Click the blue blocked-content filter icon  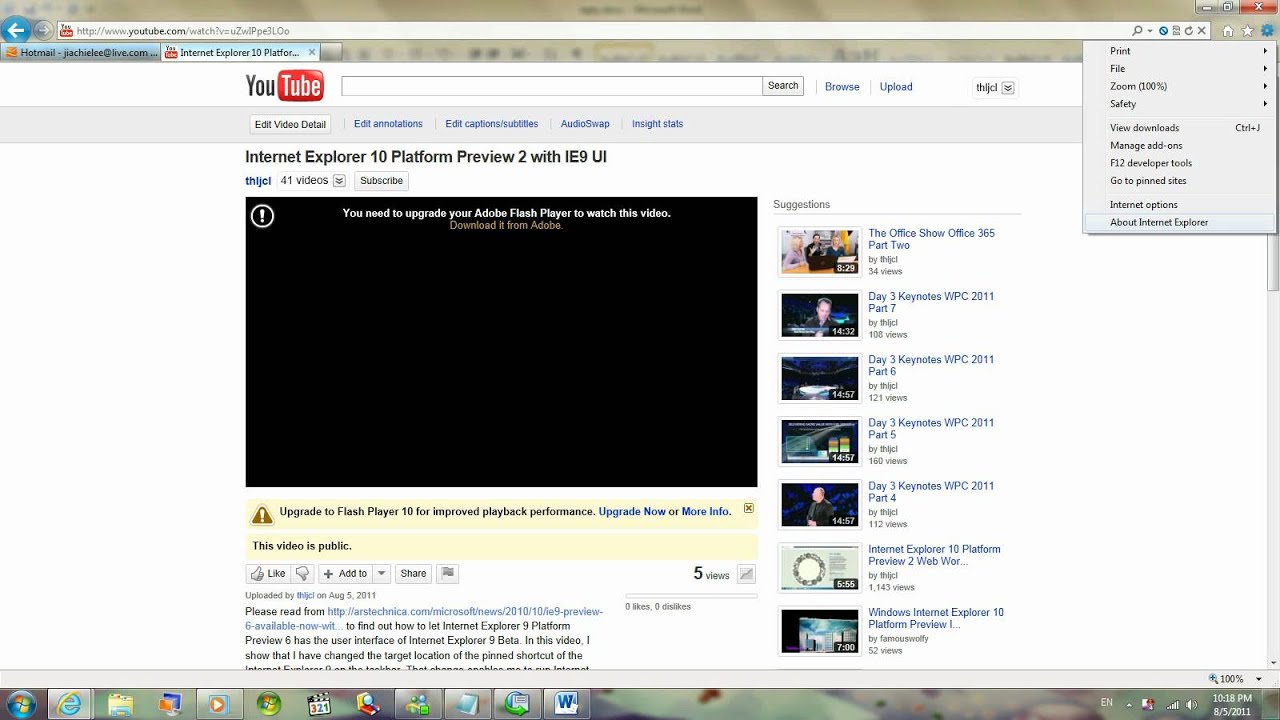[x=1164, y=31]
